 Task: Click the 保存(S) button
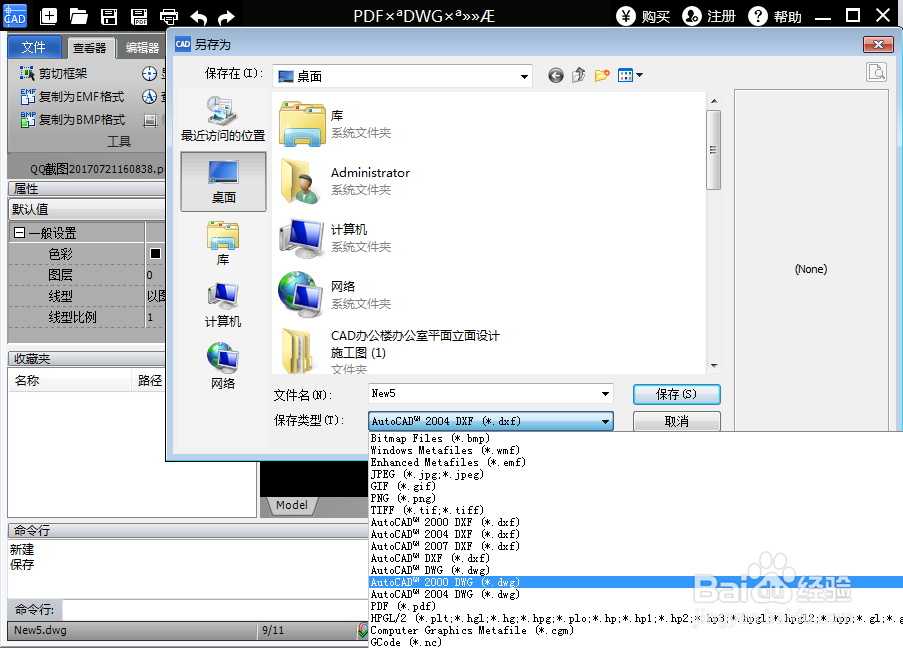pyautogui.click(x=677, y=395)
